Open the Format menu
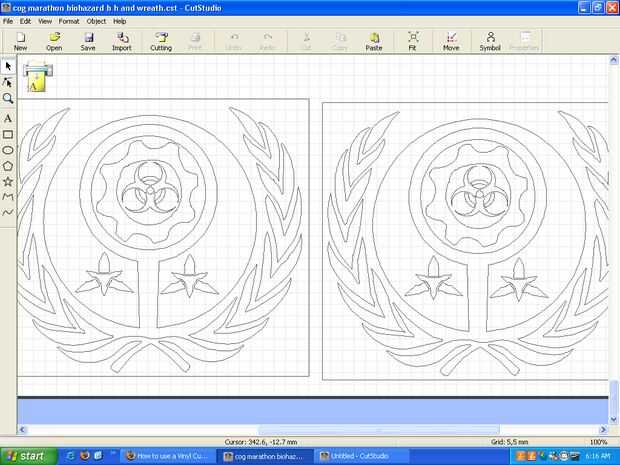620x465 pixels. 69,21
